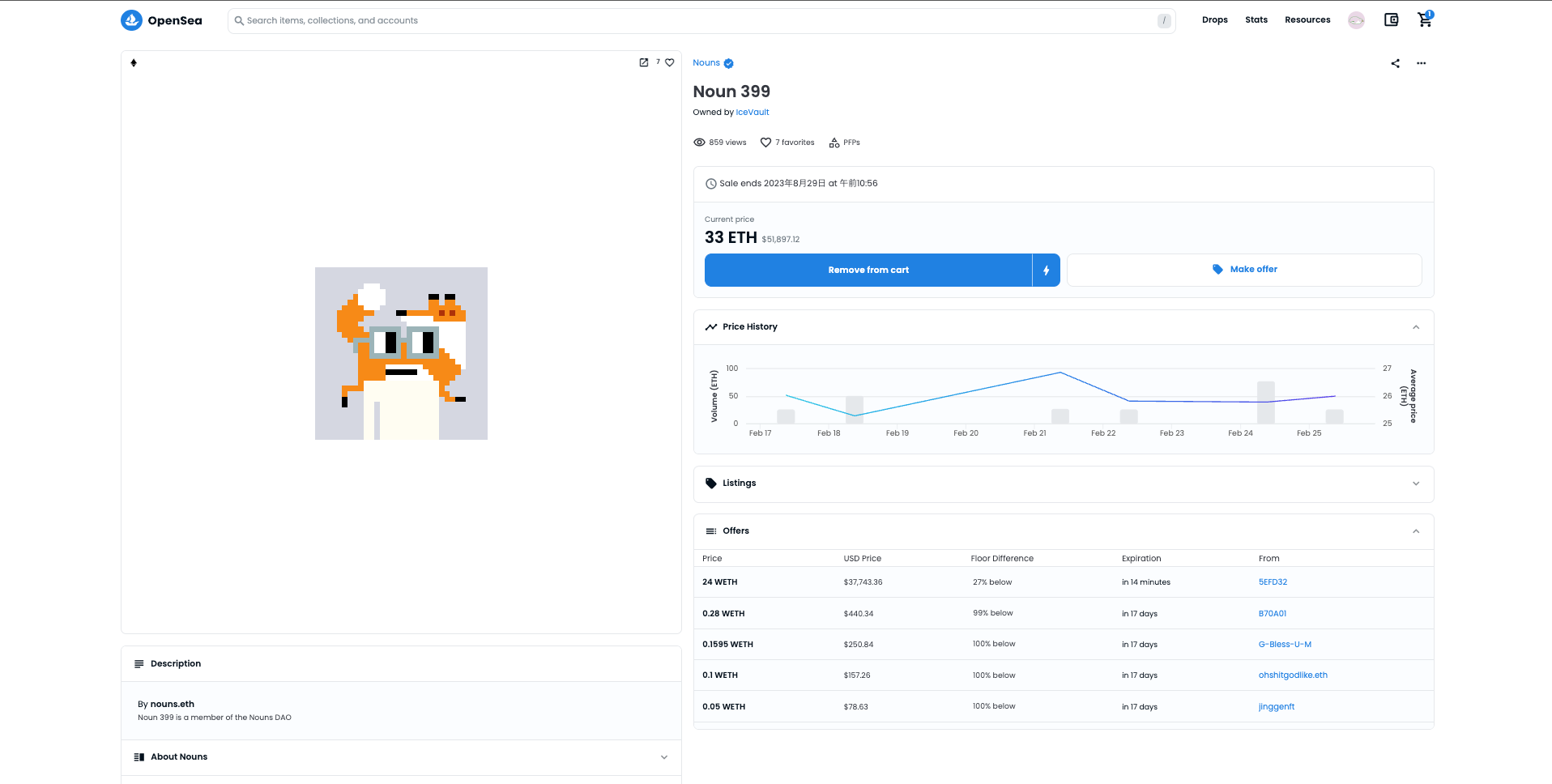Click the About Nouns icon
The width and height of the screenshot is (1552, 784).
click(x=139, y=756)
